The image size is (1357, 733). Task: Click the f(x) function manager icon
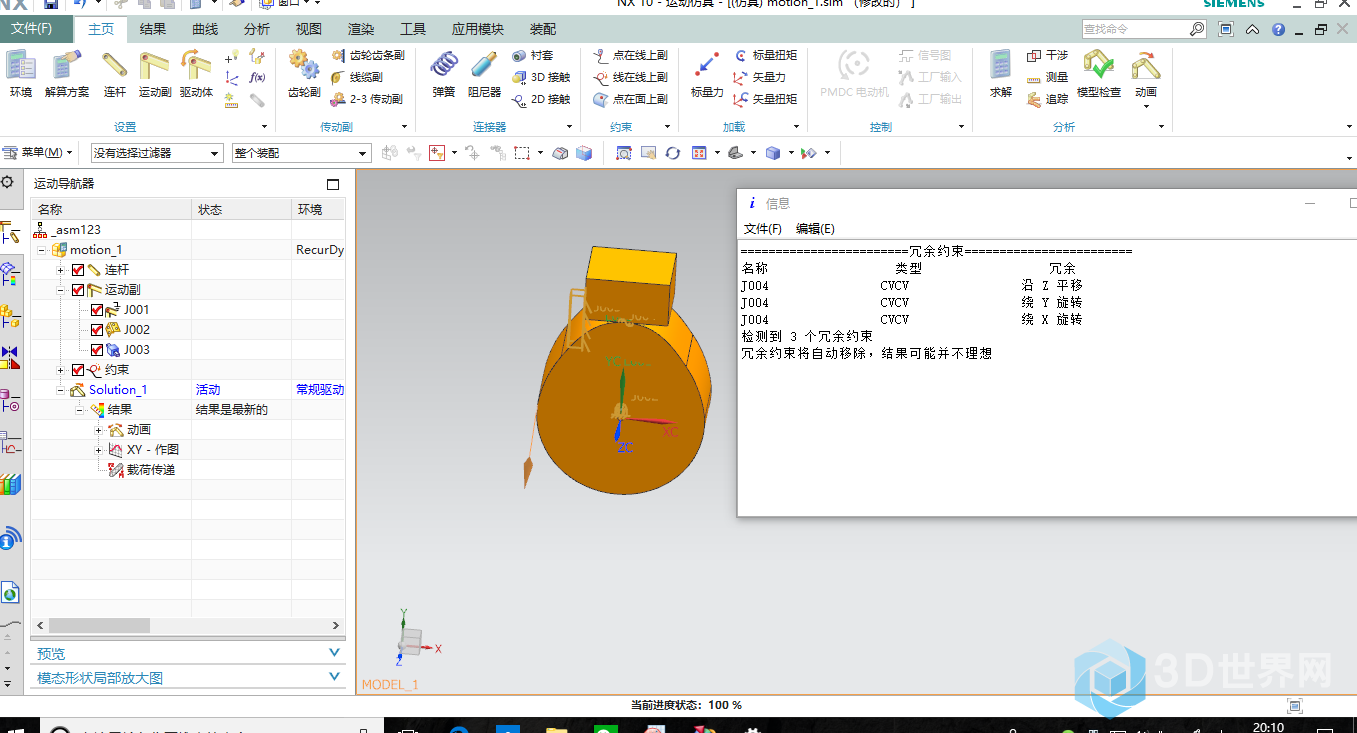pos(257,77)
